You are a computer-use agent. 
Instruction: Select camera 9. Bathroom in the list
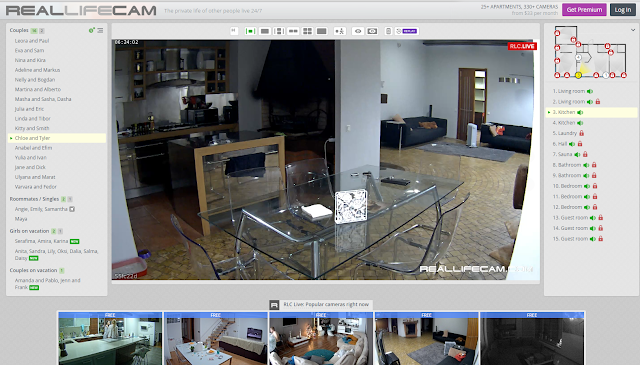(567, 175)
